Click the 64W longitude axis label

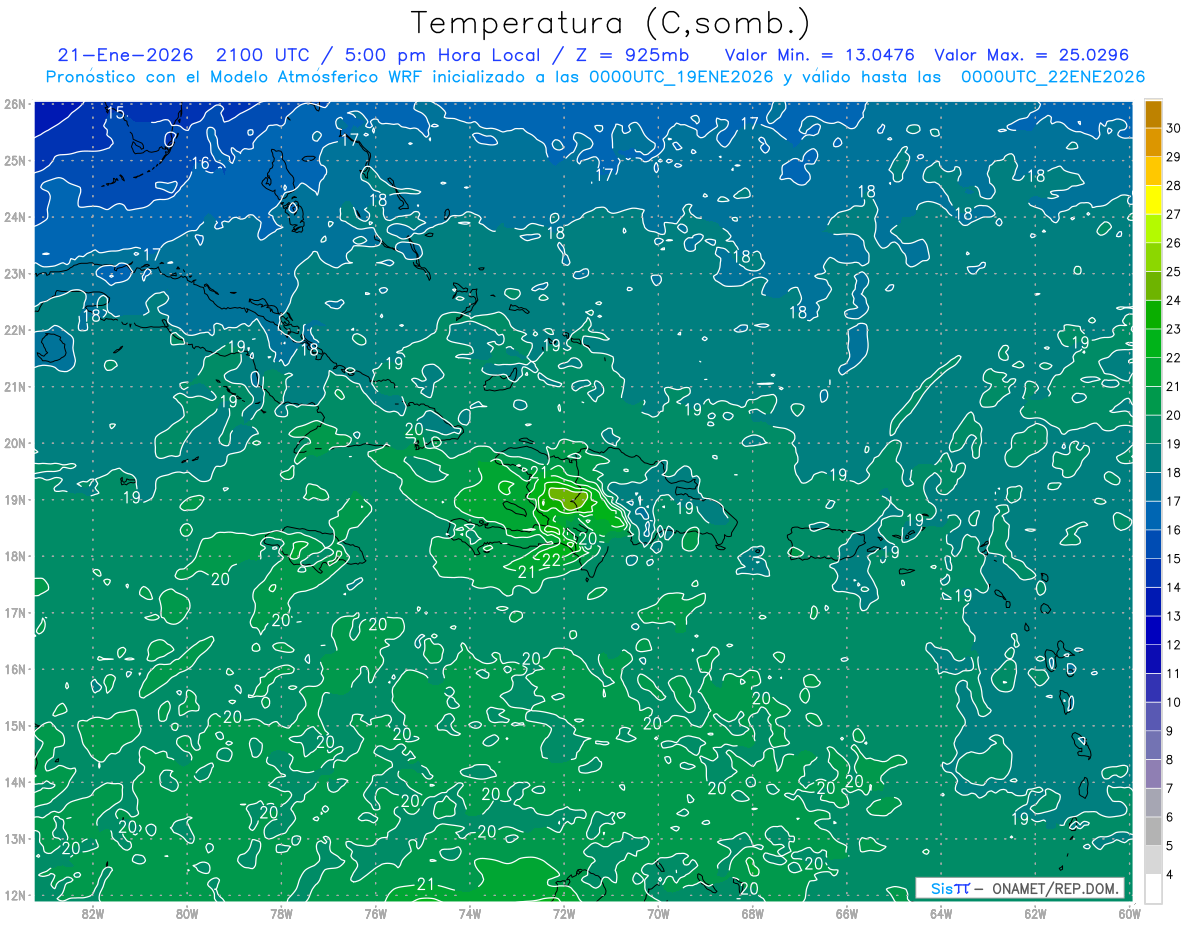coord(940,913)
